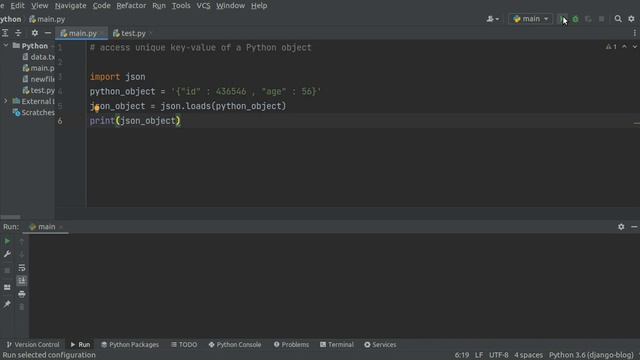
Task: Open Search Everywhere magnifier icon
Action: 618,19
